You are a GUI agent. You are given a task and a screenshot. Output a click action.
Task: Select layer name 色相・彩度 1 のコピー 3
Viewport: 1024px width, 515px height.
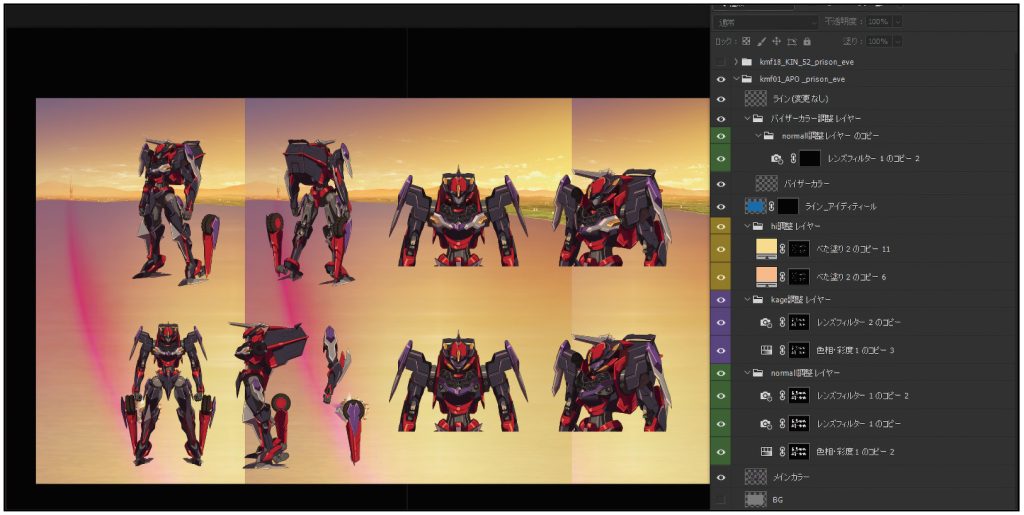[855, 350]
